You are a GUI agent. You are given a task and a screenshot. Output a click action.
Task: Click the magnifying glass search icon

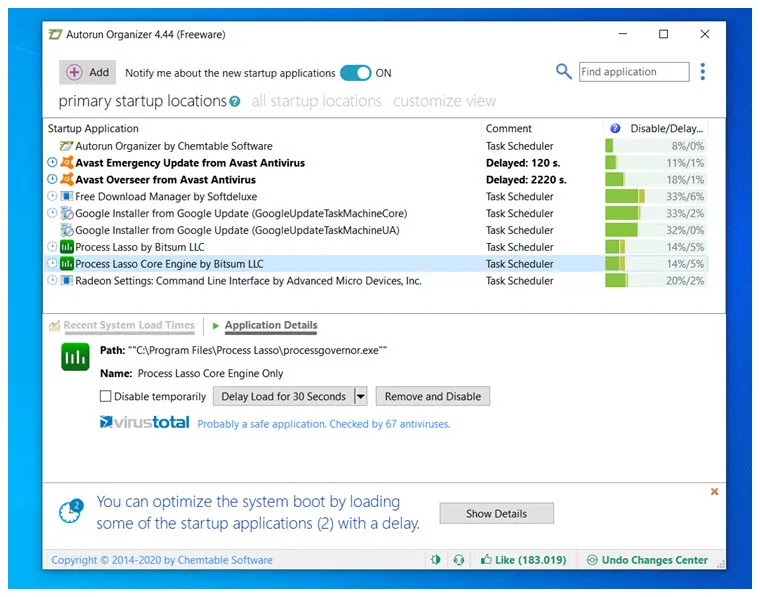tap(563, 72)
